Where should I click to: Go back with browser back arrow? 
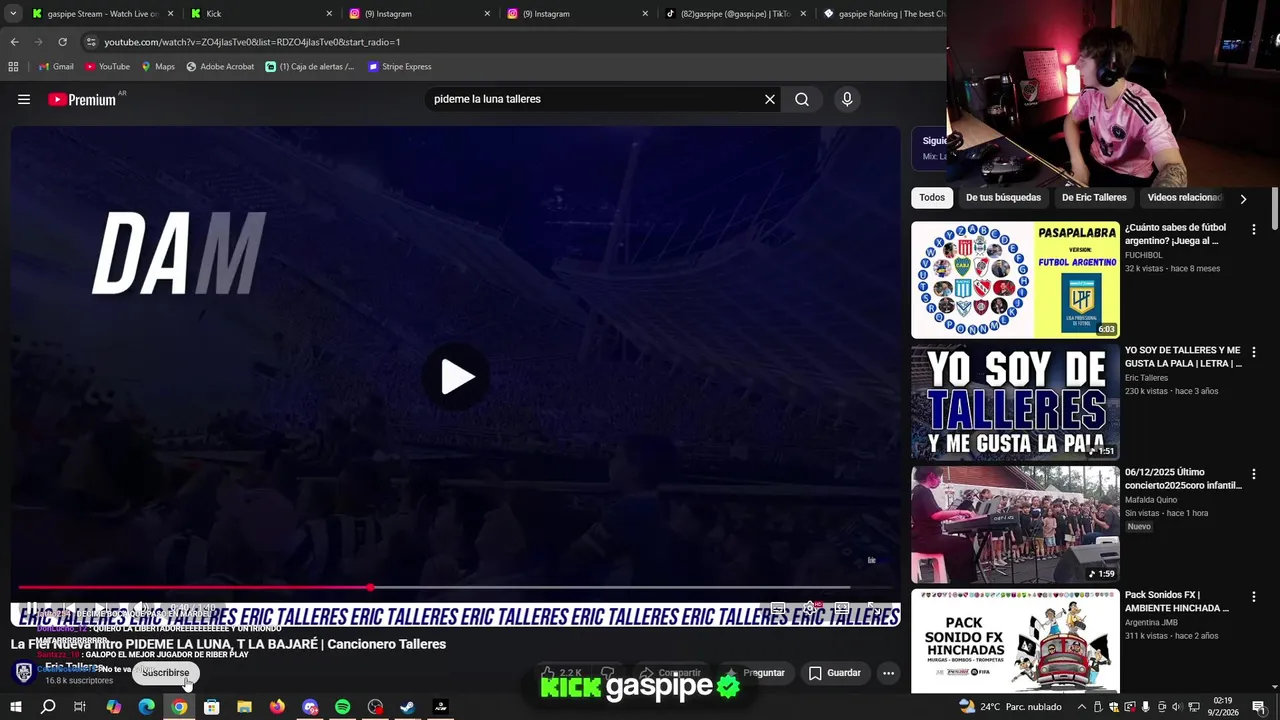(14, 42)
